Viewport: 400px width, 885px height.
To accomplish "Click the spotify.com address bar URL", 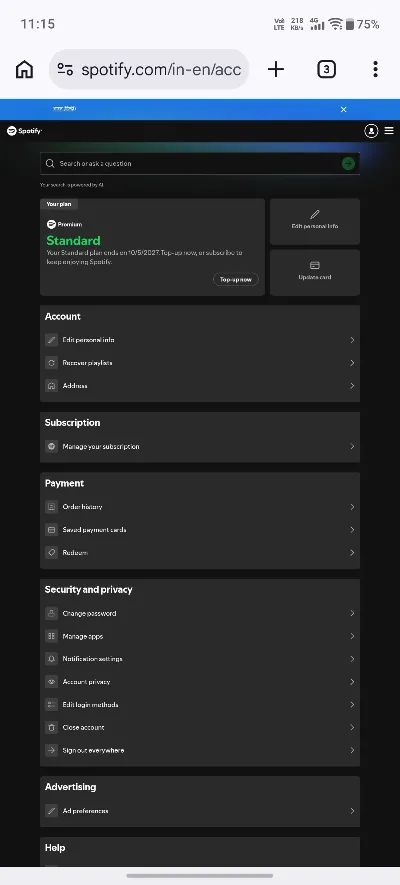I will coord(161,69).
